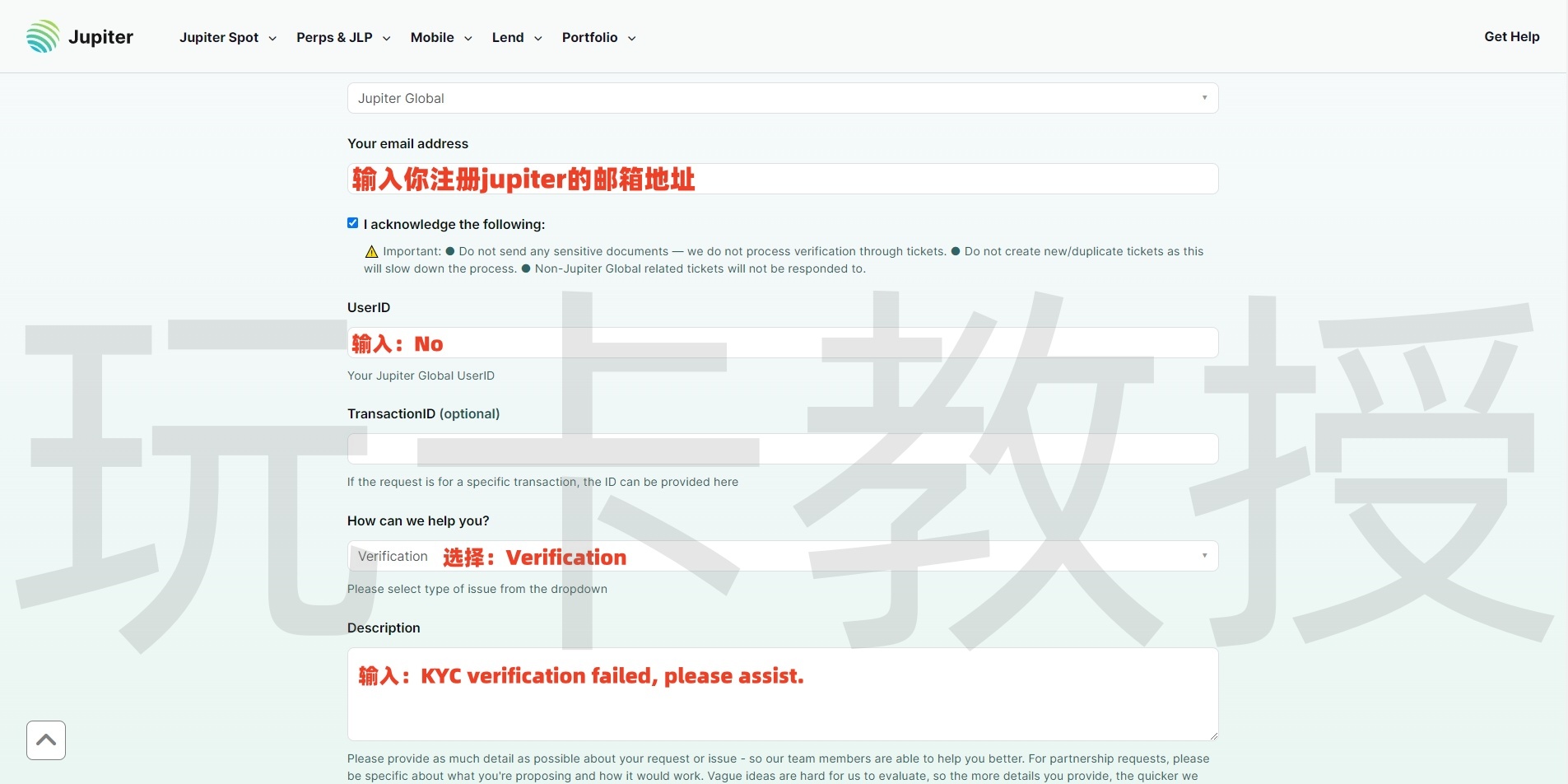The image size is (1568, 784).
Task: Click the Get Help link
Action: (1511, 37)
